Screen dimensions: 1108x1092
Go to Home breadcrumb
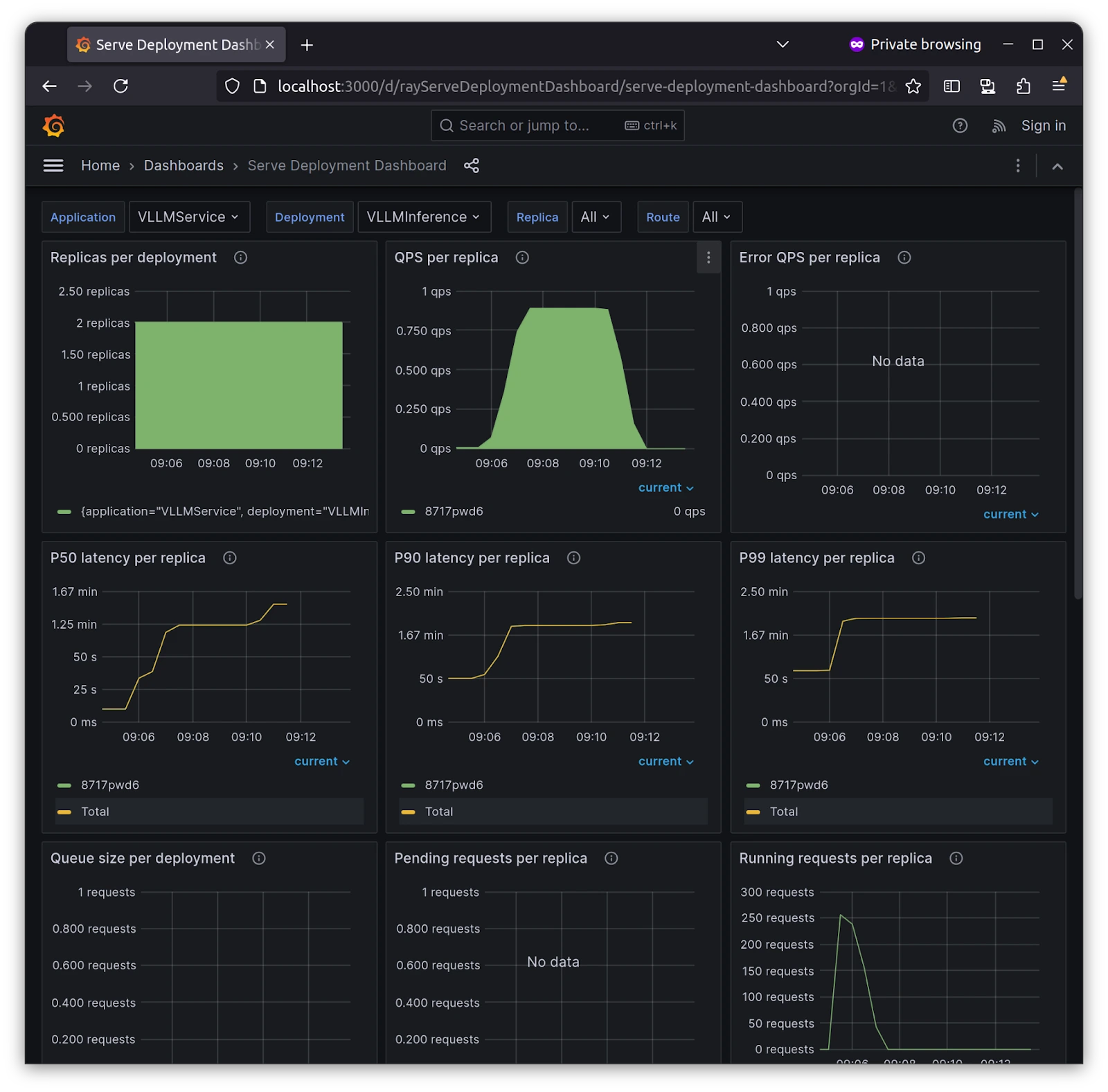coord(100,165)
